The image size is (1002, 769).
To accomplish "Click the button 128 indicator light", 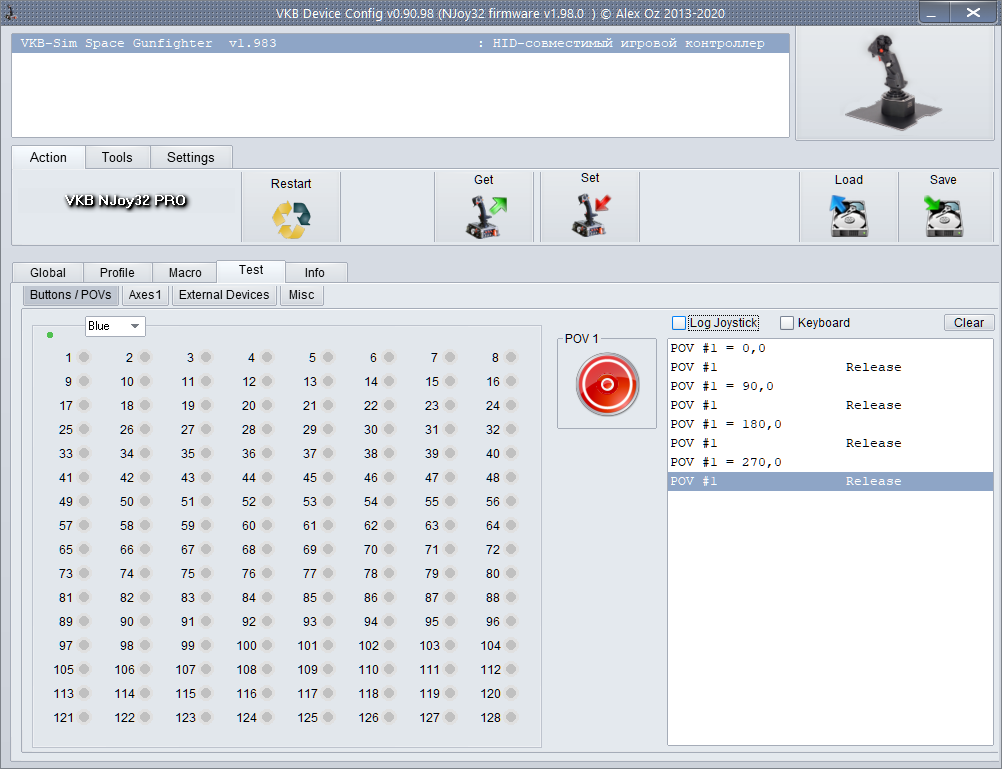I will click(x=511, y=717).
